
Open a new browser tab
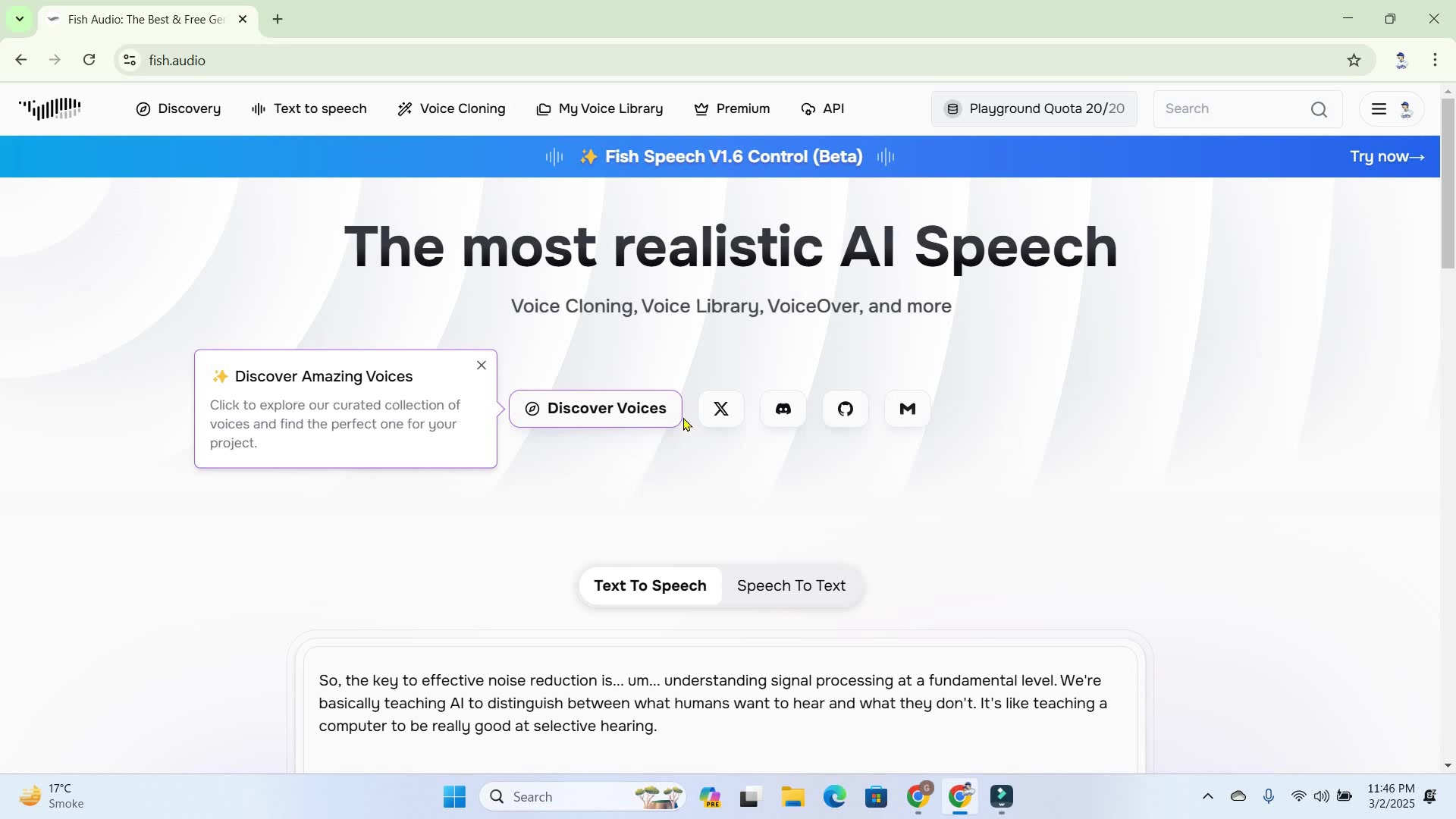coord(278,19)
